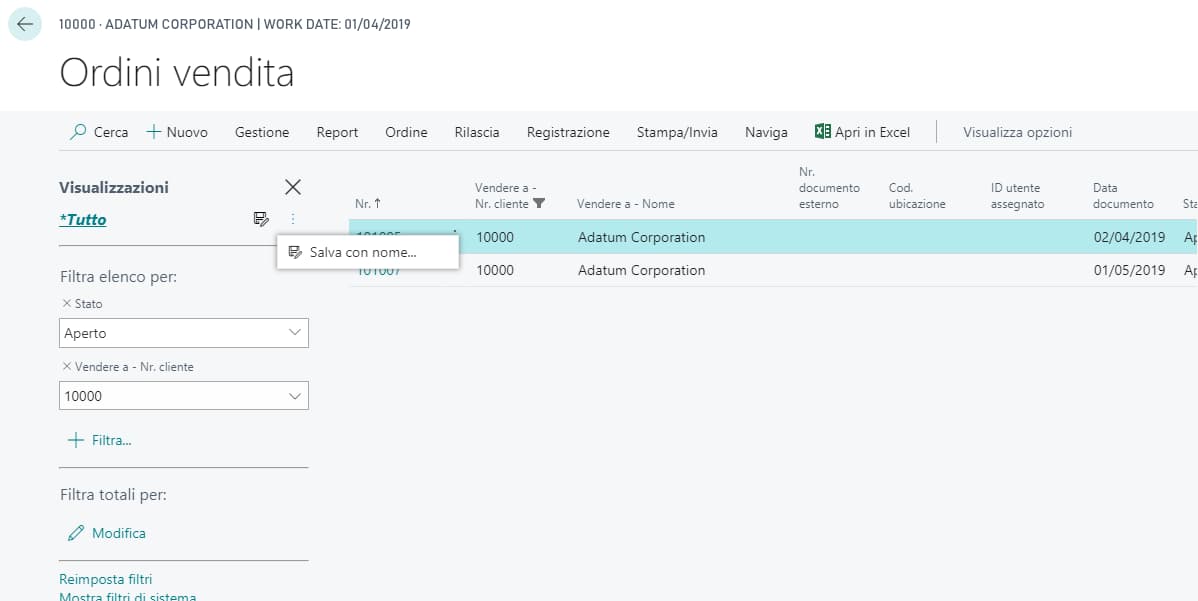
Task: Click Modifica under Filtra totali per
Action: (x=118, y=533)
